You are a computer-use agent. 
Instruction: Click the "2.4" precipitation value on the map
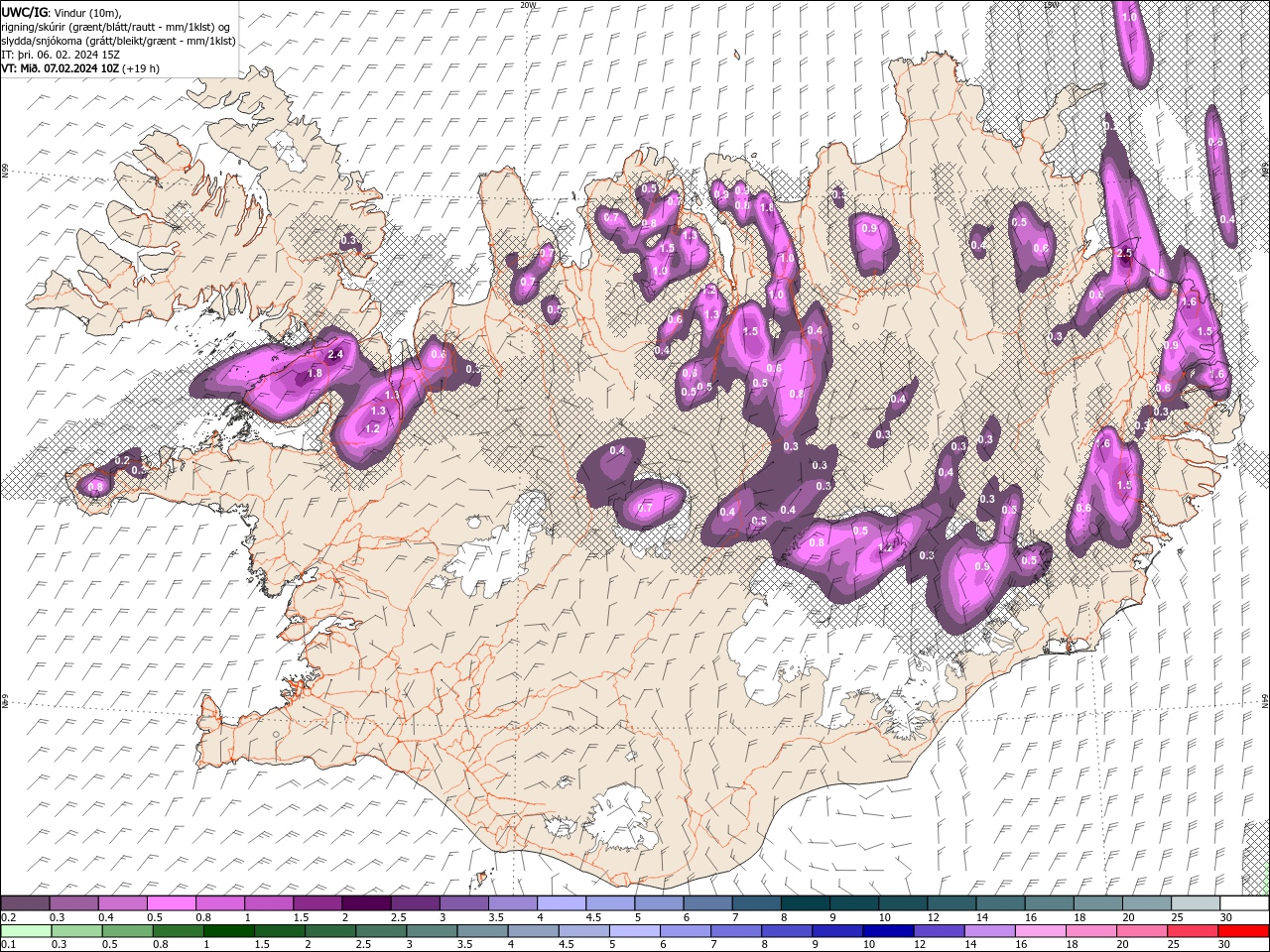[335, 355]
